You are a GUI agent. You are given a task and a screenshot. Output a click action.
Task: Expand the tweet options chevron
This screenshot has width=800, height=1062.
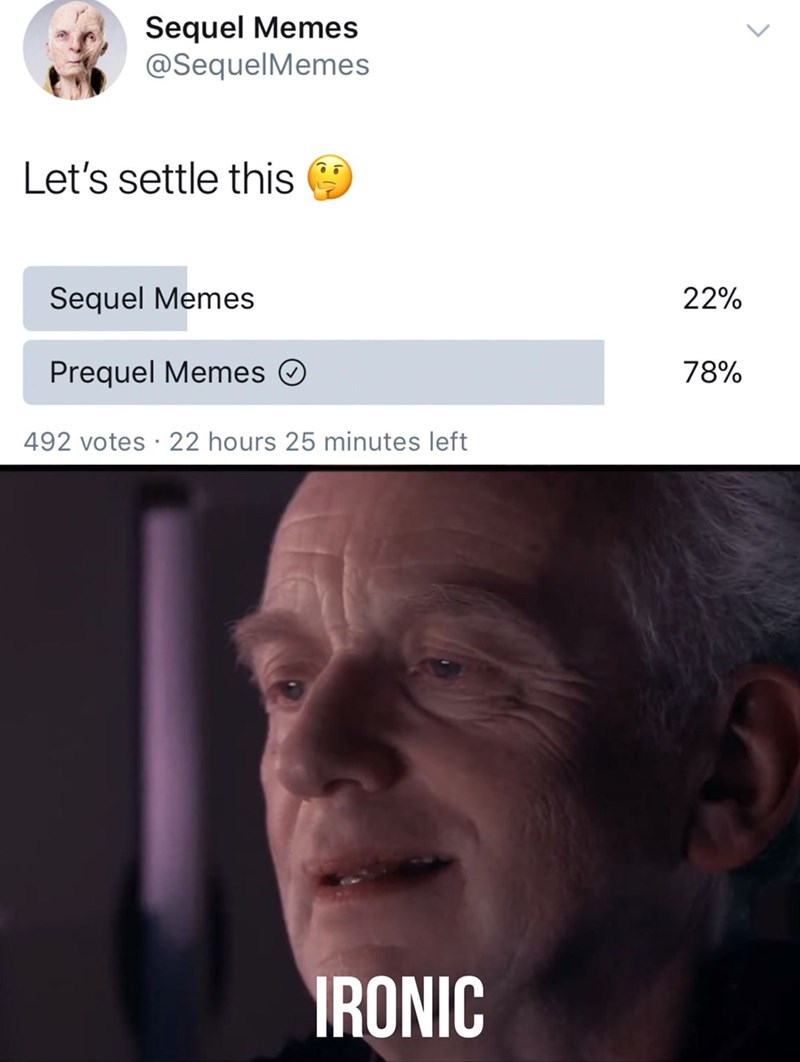click(x=757, y=30)
